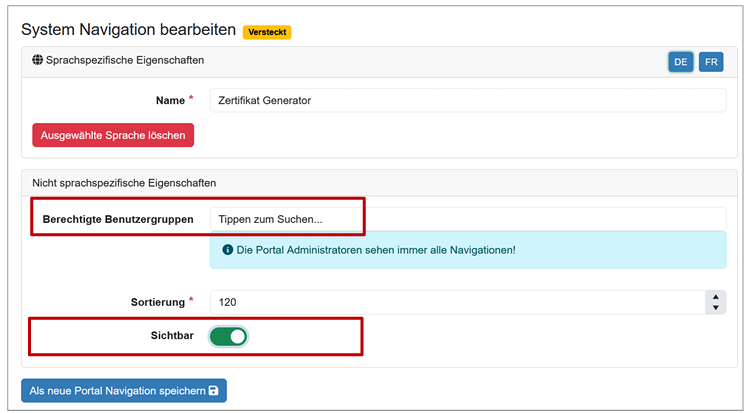Switch to the FR language tab

[711, 62]
